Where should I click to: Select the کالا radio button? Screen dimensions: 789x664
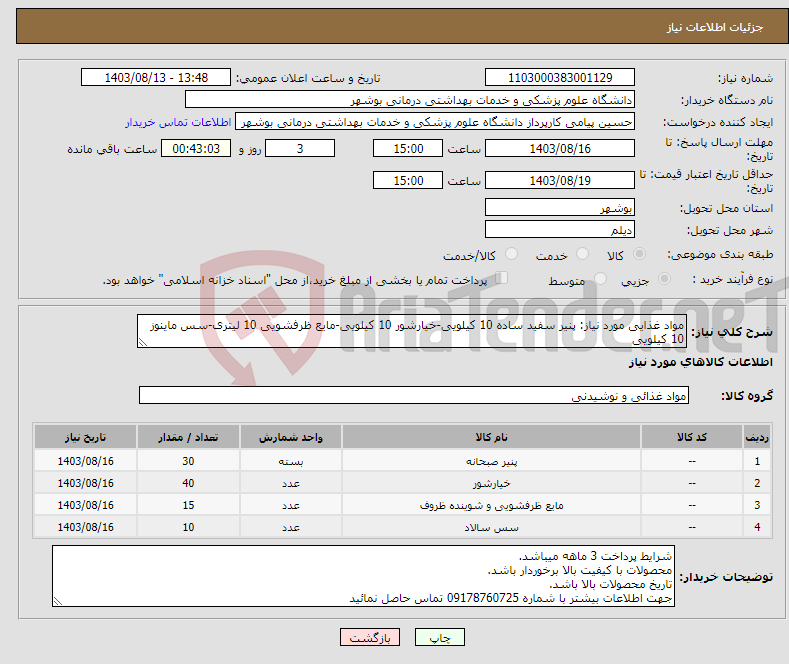639,254
